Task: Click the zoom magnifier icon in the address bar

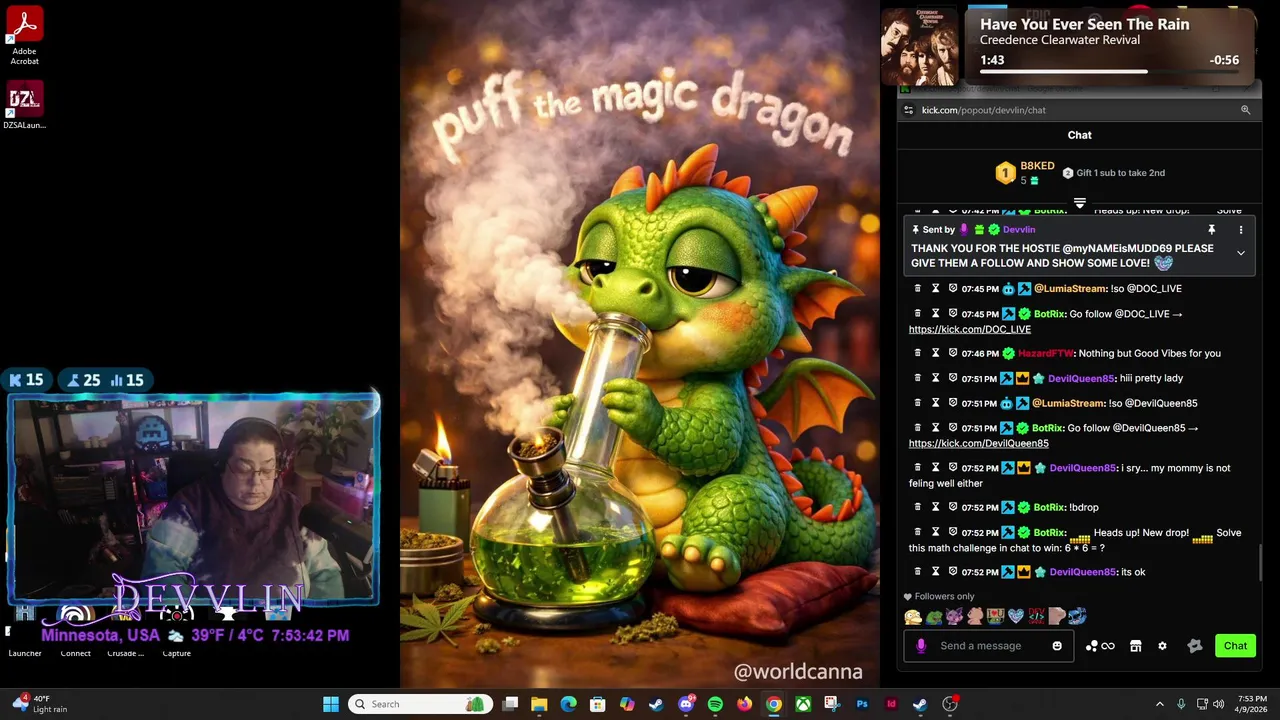Action: click(1245, 110)
